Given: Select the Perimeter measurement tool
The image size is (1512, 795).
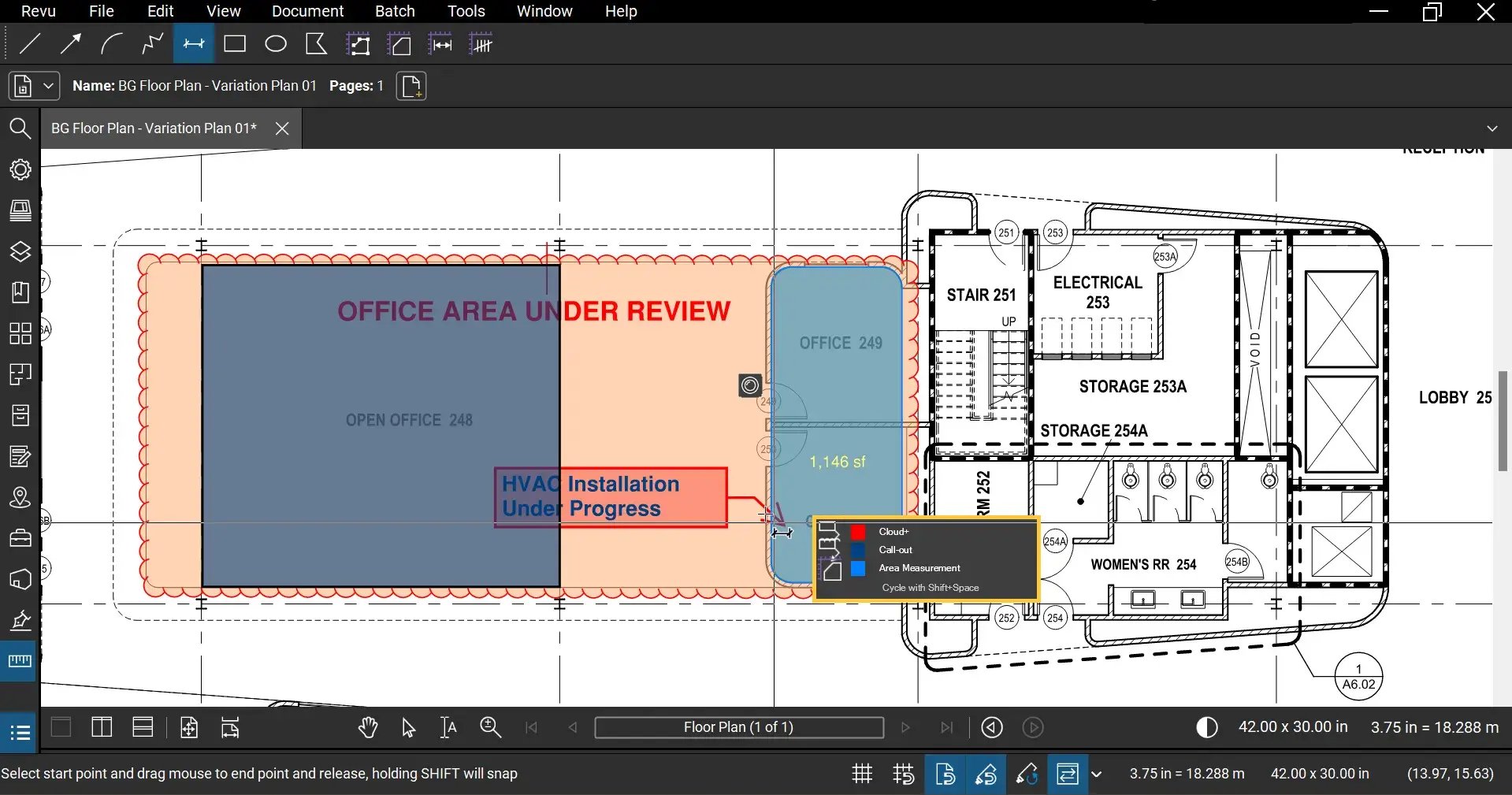Looking at the screenshot, I should pos(358,45).
